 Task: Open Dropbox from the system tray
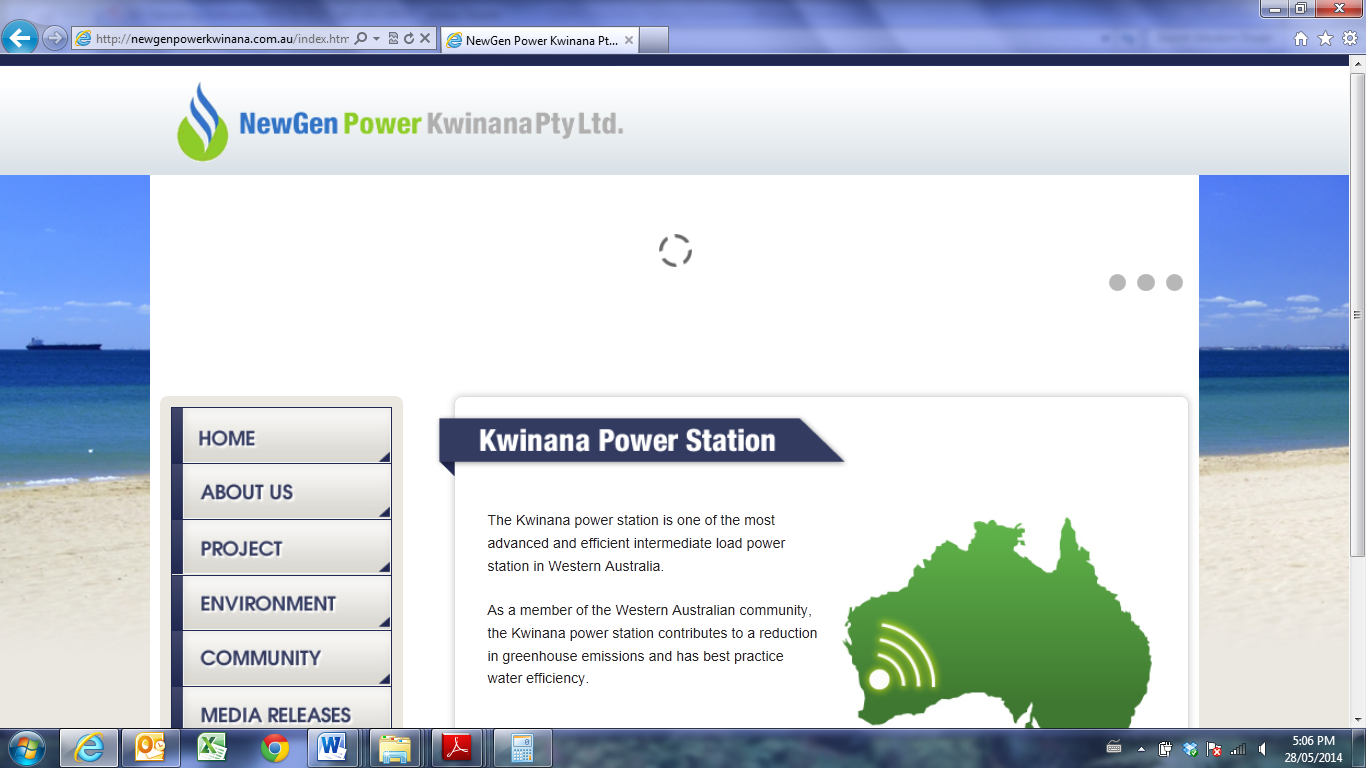click(1190, 749)
